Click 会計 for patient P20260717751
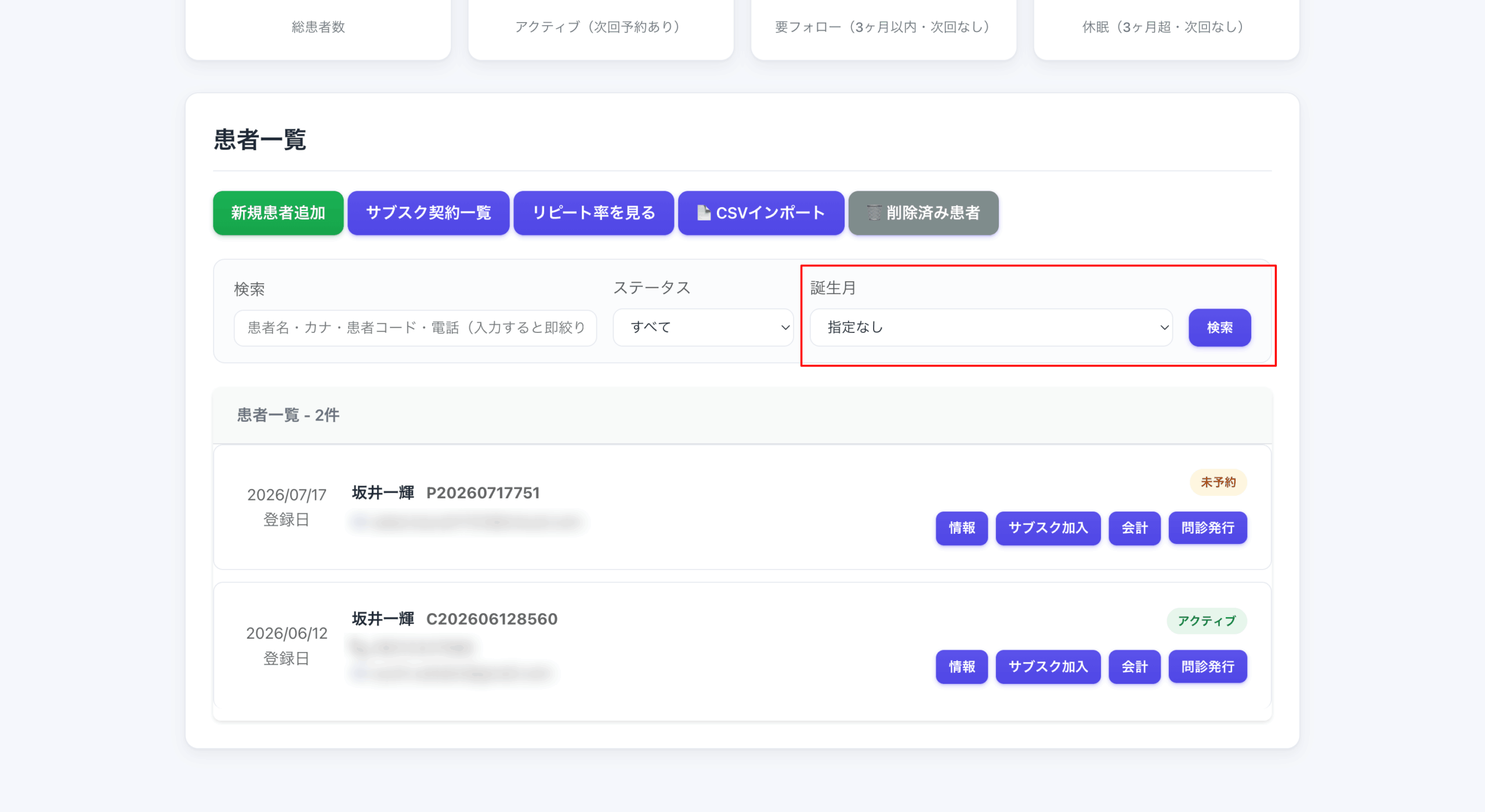This screenshot has width=1485, height=812. click(x=1134, y=528)
